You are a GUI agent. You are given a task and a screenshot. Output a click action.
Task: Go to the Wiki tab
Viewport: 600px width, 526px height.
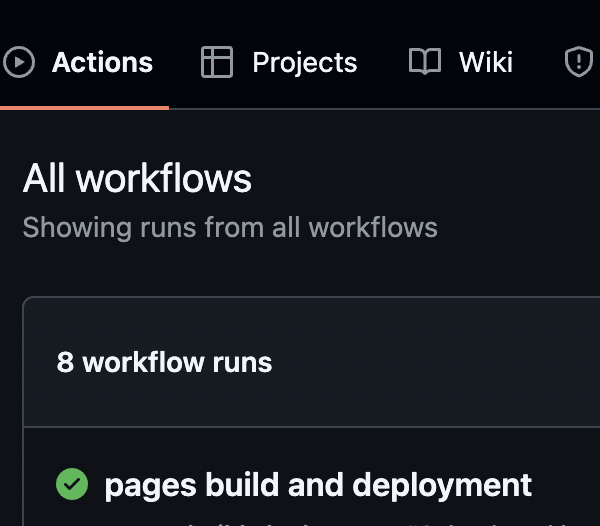click(x=485, y=63)
